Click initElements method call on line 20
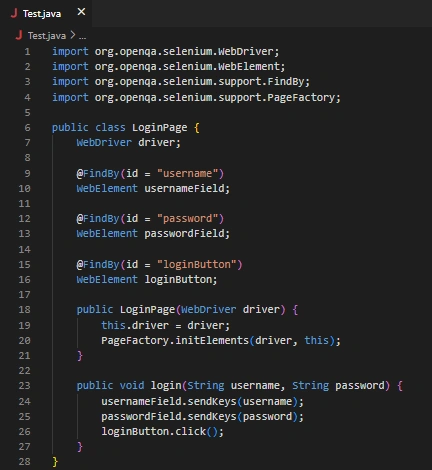The image size is (432, 470). [212, 341]
